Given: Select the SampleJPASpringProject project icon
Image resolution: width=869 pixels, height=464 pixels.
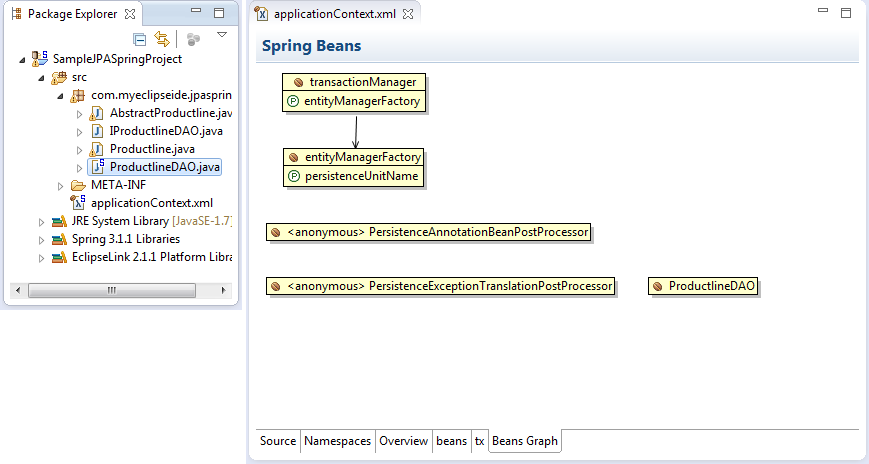Looking at the screenshot, I should point(39,58).
